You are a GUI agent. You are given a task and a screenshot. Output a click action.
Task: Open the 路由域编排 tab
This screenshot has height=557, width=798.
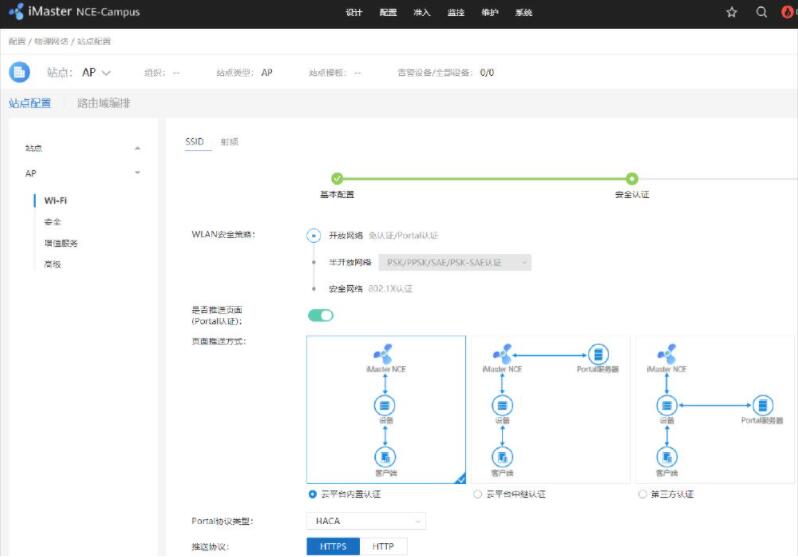coord(104,103)
